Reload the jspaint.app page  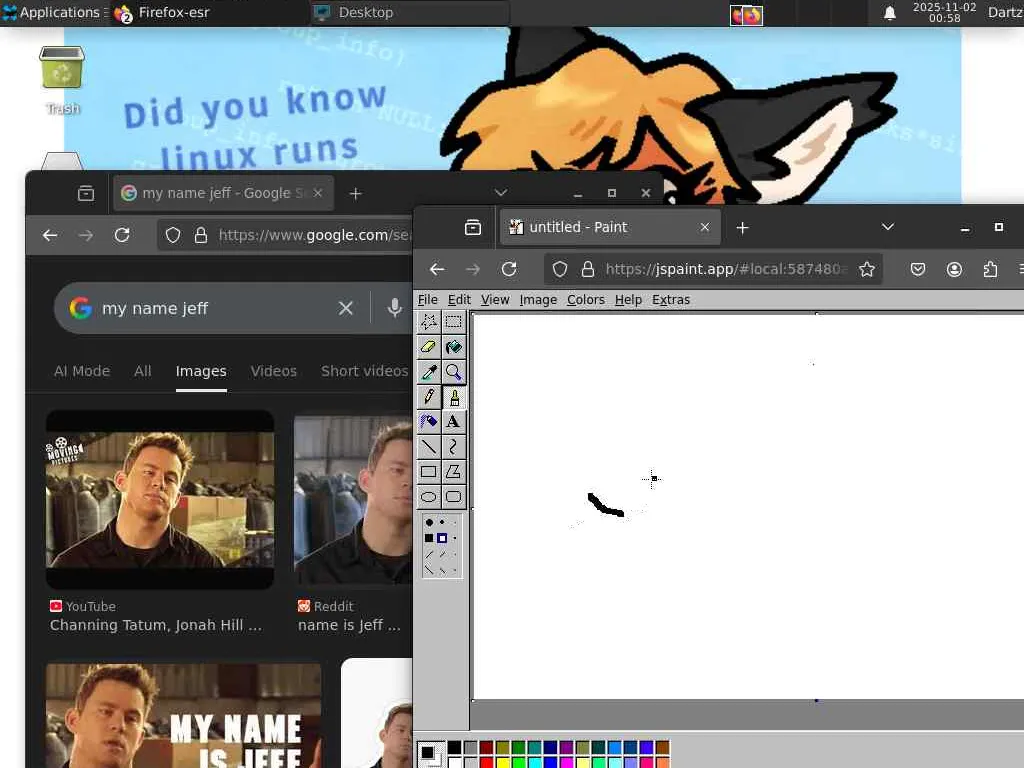point(509,269)
